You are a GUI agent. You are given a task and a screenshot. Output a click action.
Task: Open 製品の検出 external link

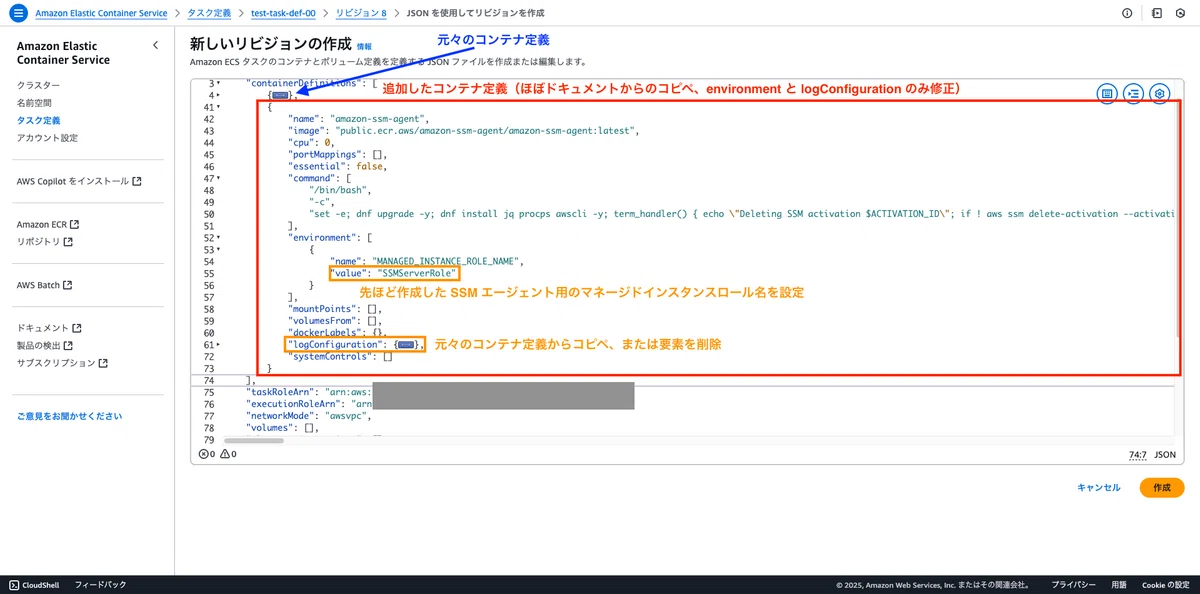pyautogui.click(x=45, y=346)
